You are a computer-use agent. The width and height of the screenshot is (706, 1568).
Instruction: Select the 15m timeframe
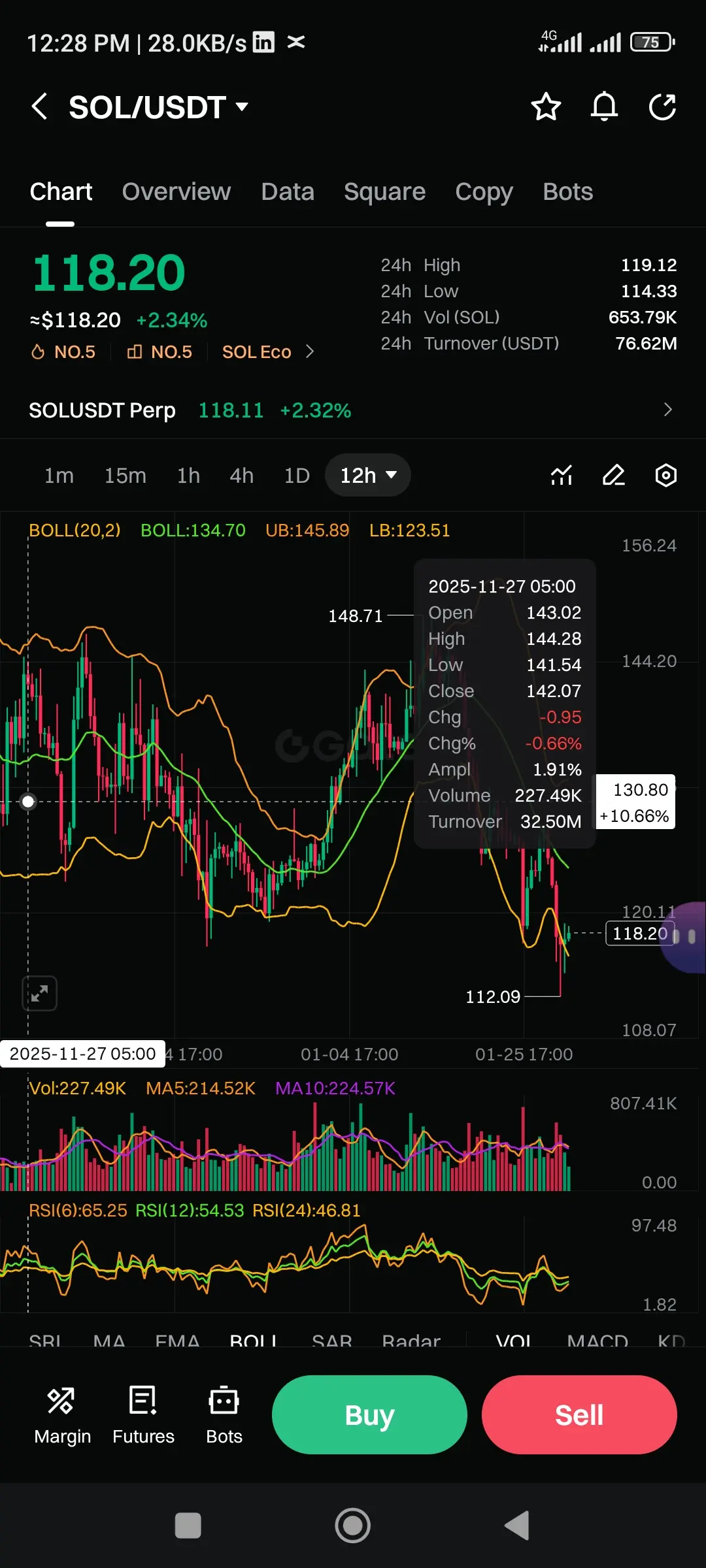coord(125,476)
